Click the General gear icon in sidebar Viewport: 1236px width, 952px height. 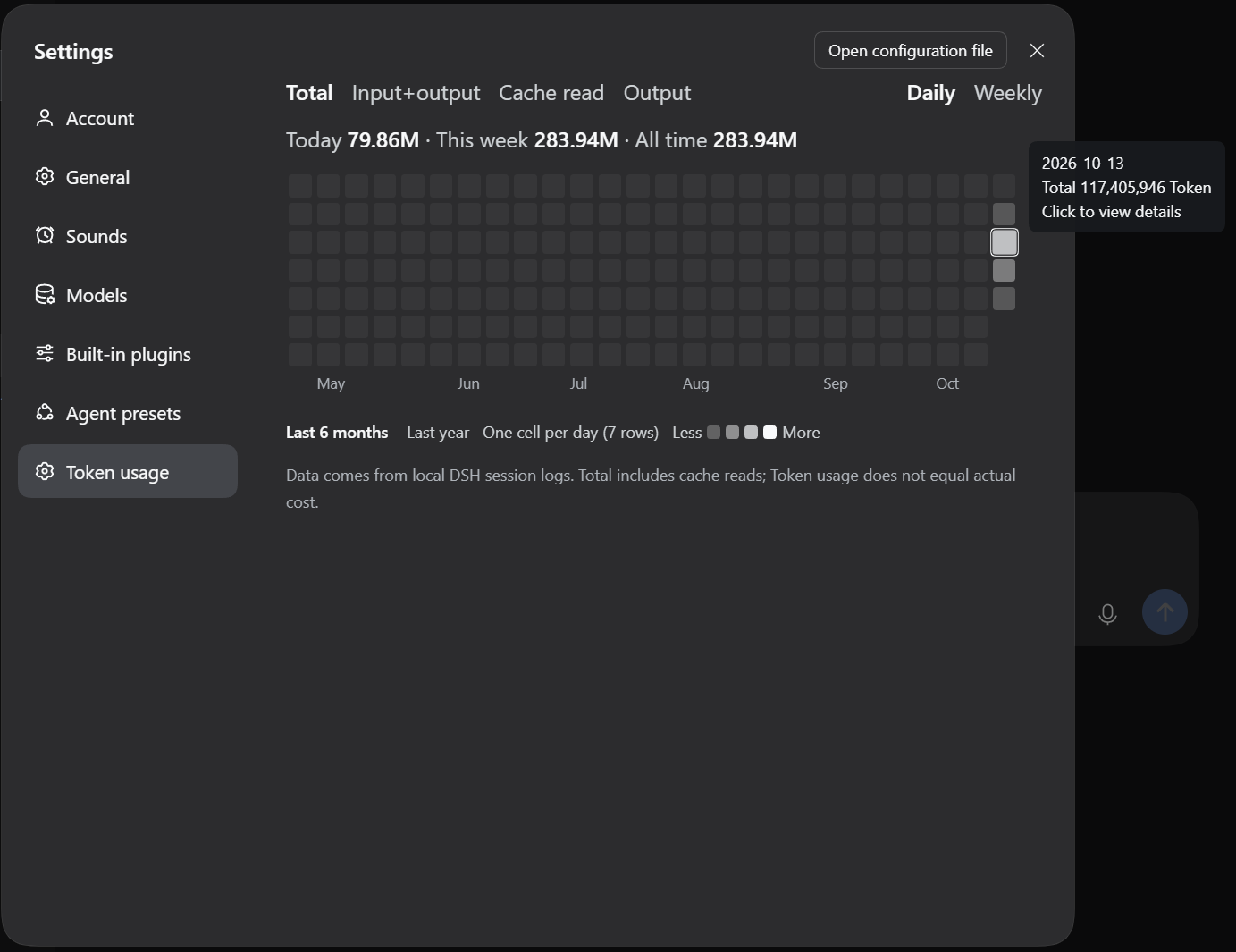(45, 177)
